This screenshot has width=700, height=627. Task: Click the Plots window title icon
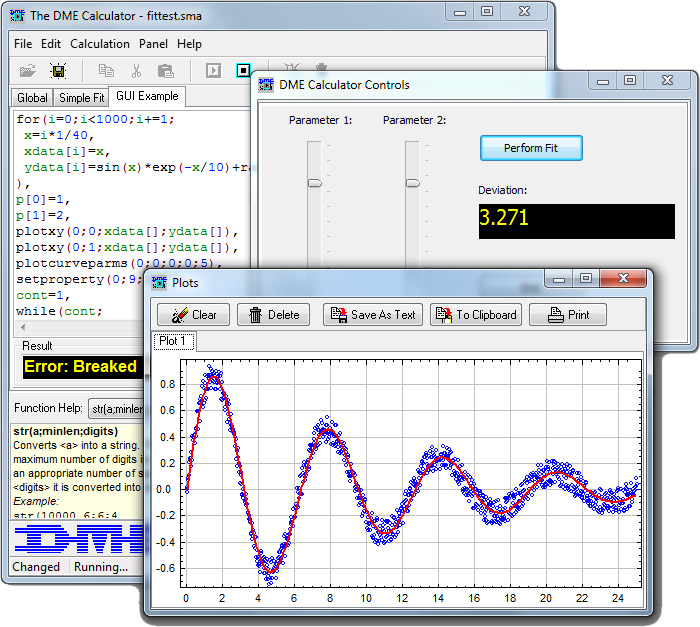(x=159, y=283)
